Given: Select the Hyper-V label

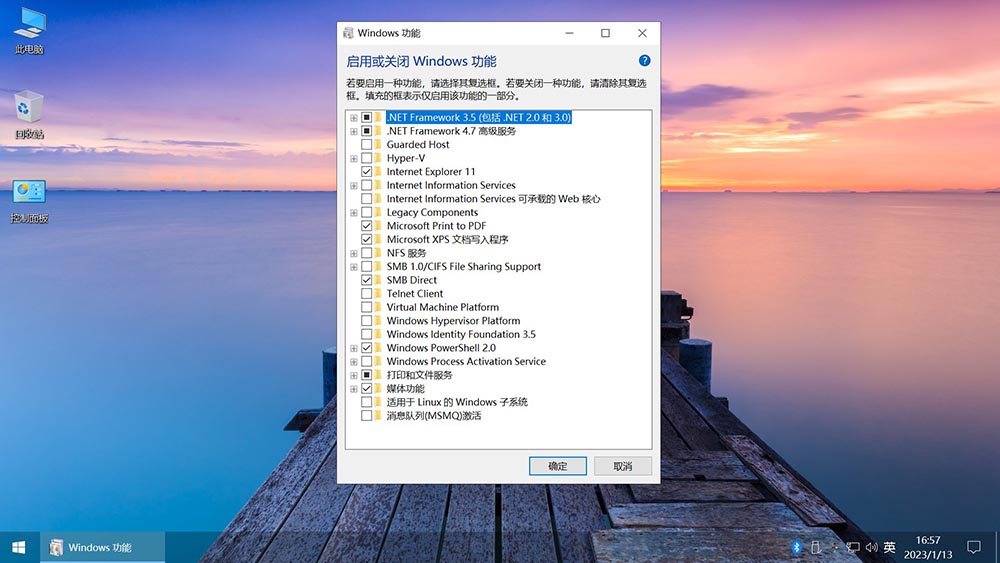Looking at the screenshot, I should pos(406,158).
